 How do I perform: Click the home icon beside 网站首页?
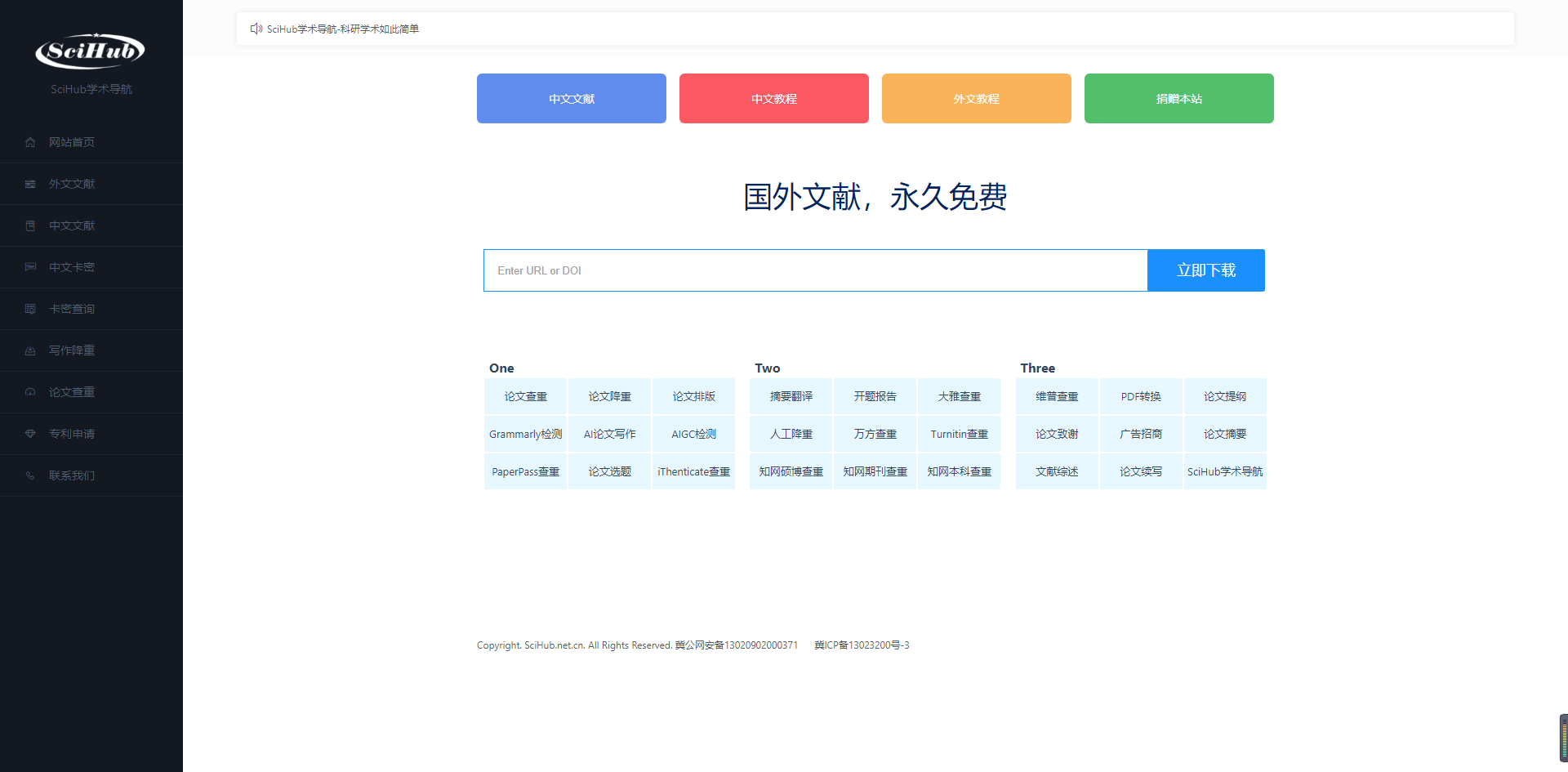[30, 142]
